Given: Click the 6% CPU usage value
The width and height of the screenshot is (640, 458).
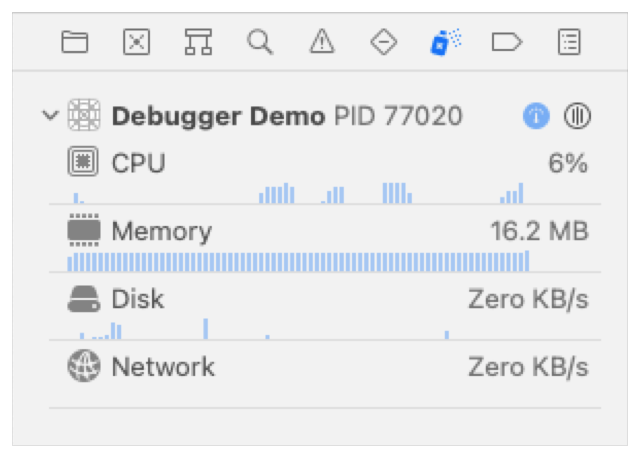Looking at the screenshot, I should point(567,163).
